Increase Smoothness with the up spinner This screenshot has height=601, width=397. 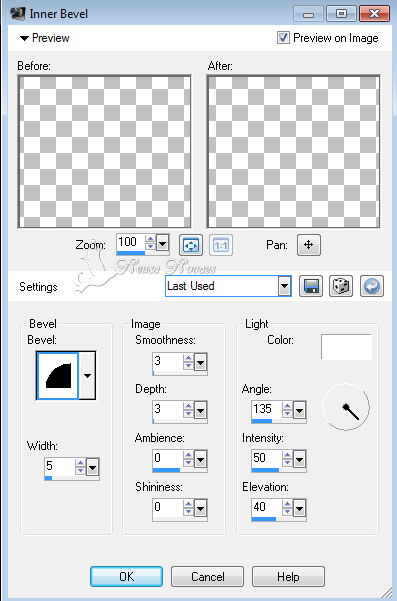click(x=188, y=358)
